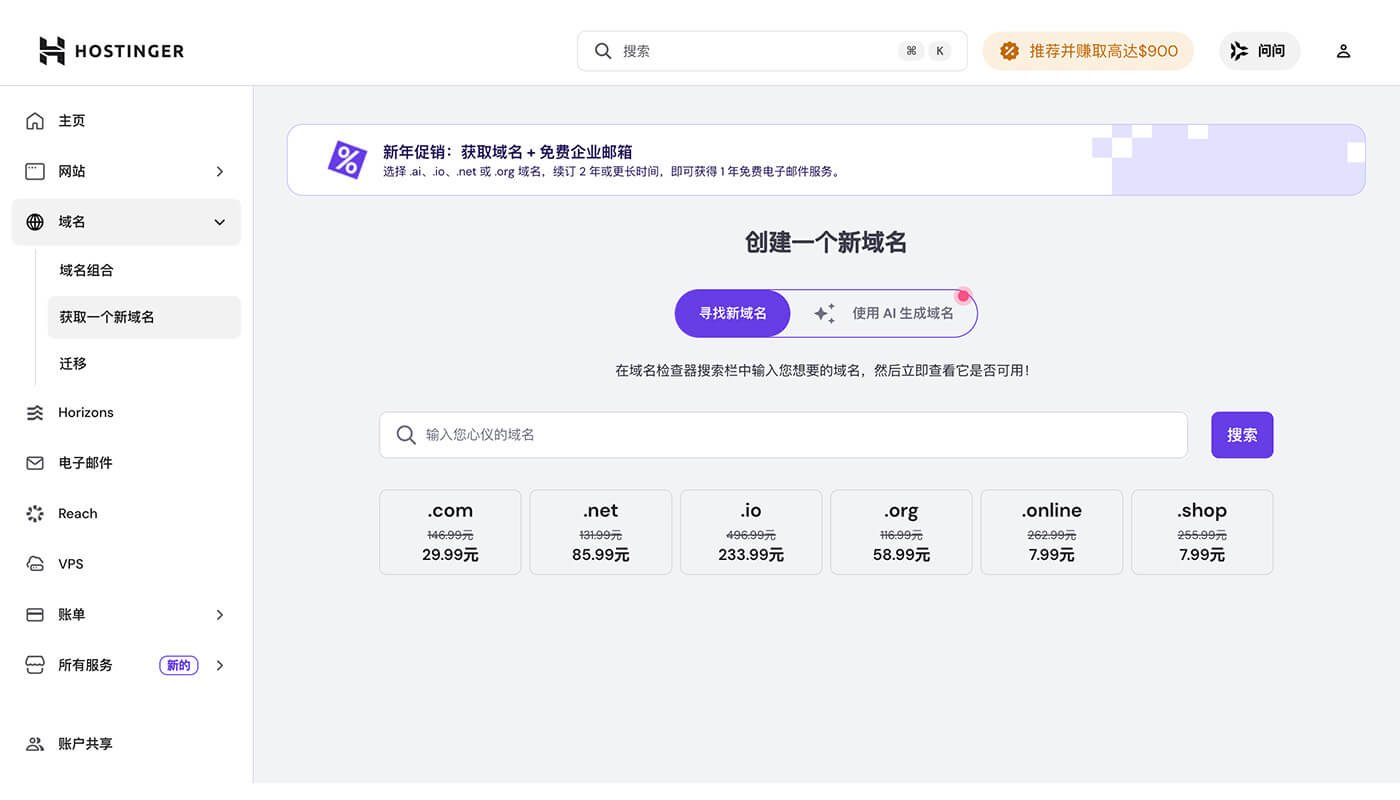Click the VPS sidebar icon
This screenshot has height=800, width=1400.
pos(33,563)
